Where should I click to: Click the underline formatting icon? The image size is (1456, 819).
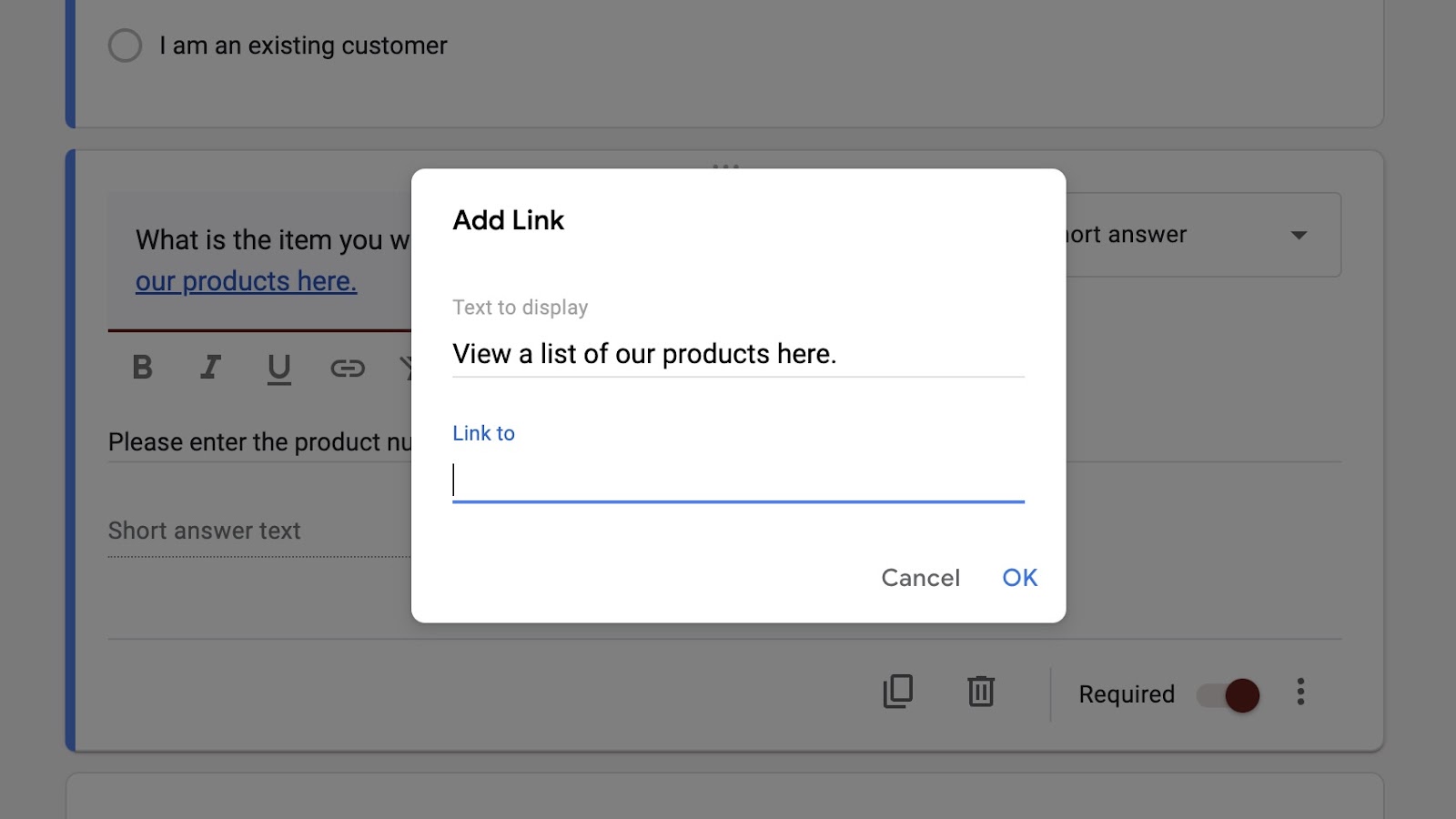279,368
